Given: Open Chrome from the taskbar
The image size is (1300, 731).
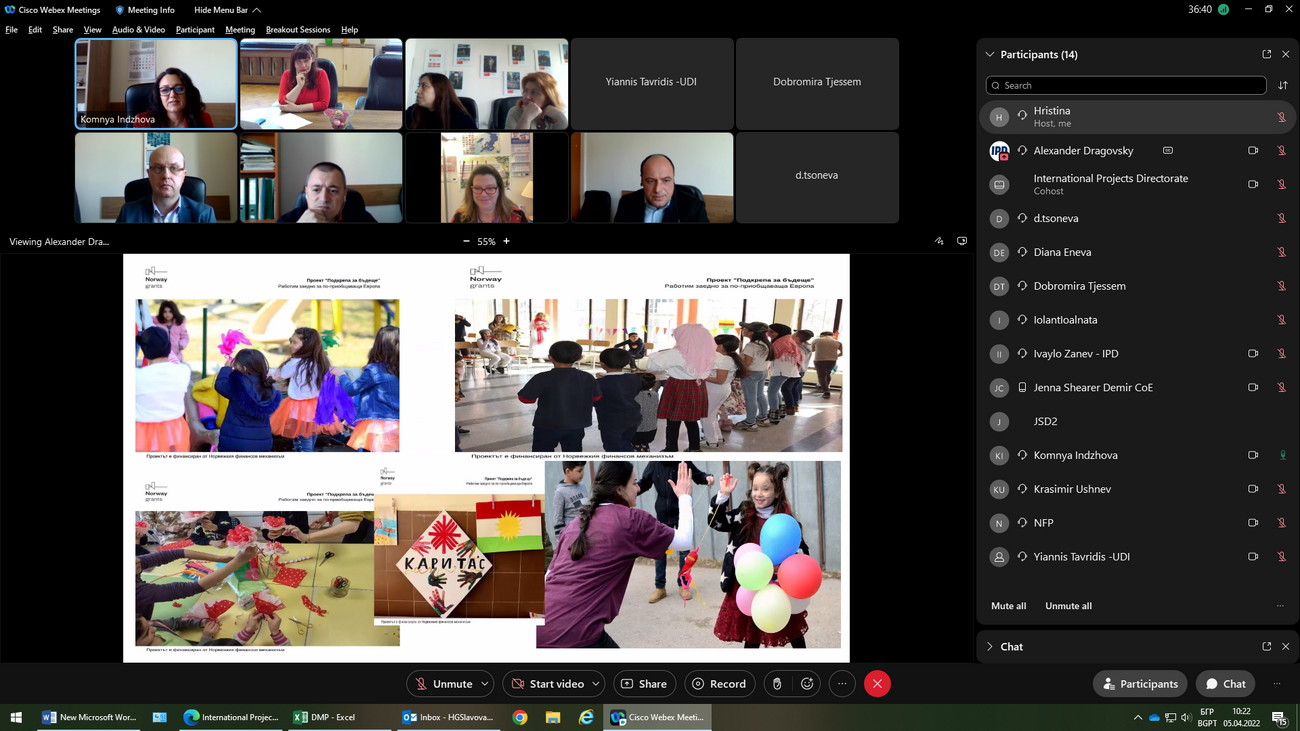Looking at the screenshot, I should tap(520, 717).
